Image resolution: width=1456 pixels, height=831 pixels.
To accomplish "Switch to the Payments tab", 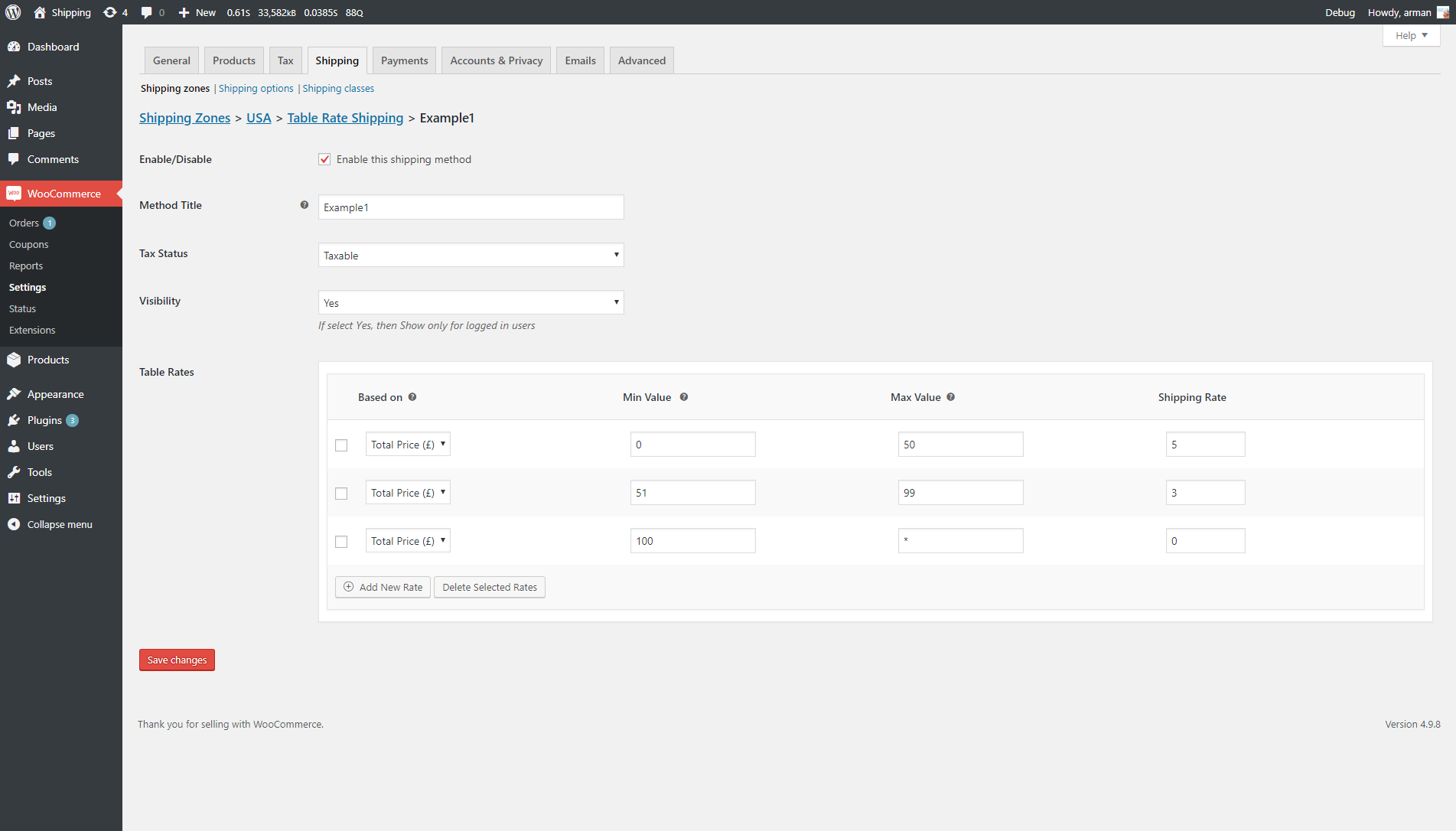I will click(404, 60).
